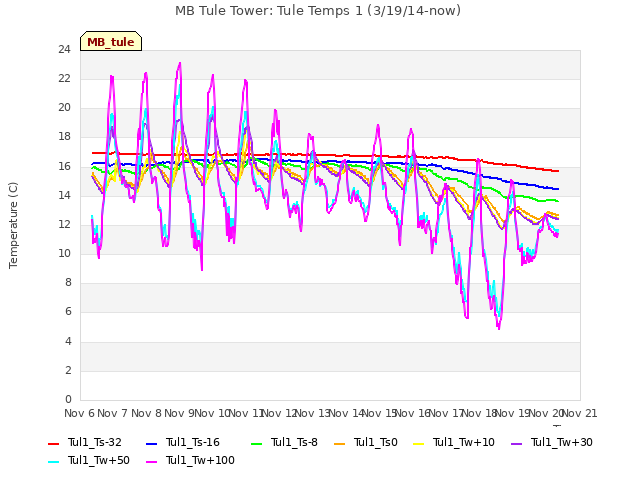Click the 18 y-axis tick label
This screenshot has width=640, height=480.
(x=64, y=137)
